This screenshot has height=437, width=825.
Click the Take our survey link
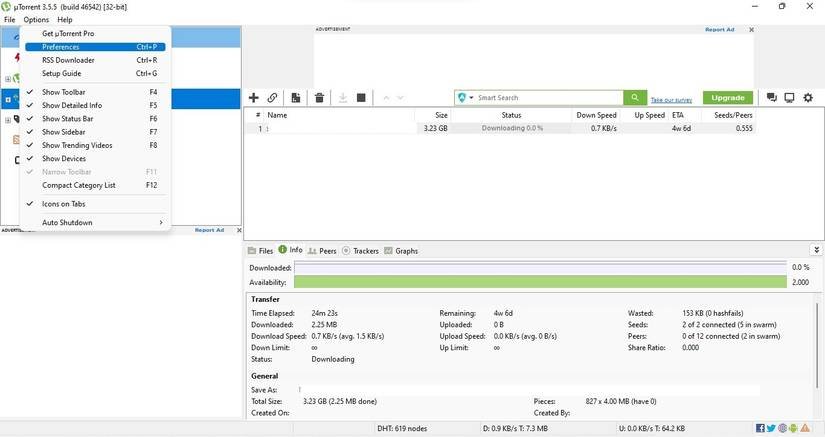(x=671, y=100)
